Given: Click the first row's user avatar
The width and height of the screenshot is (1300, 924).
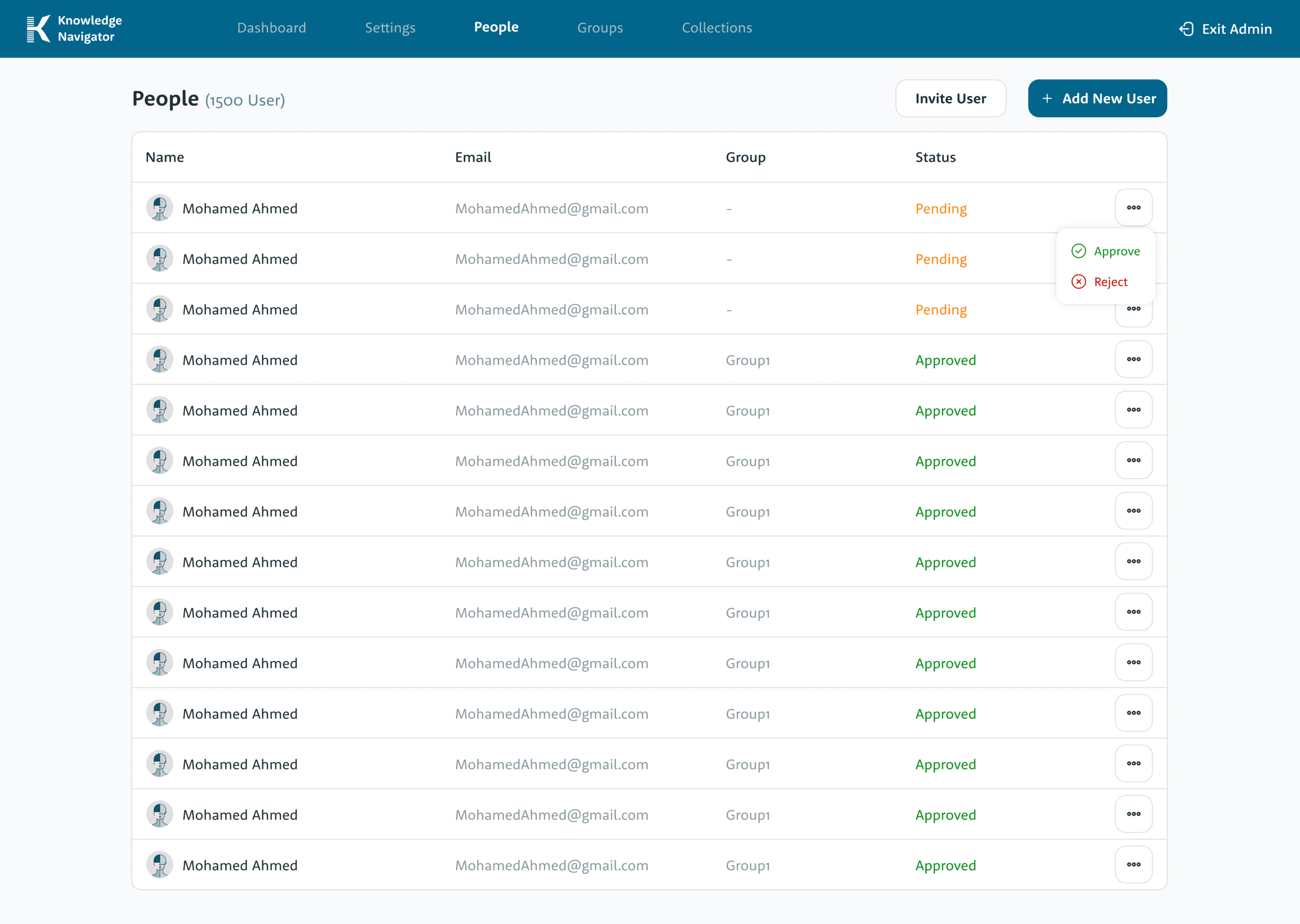Looking at the screenshot, I should (x=160, y=208).
